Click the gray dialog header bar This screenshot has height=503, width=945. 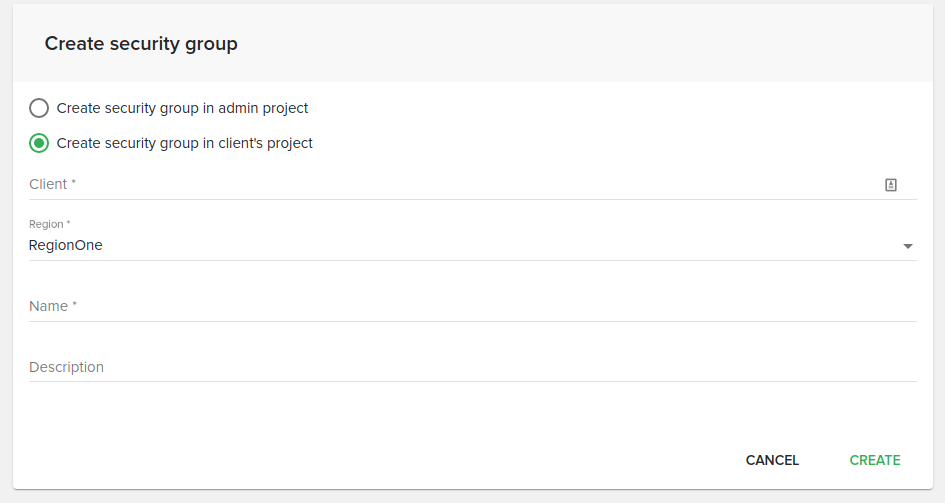[x=600, y=44]
